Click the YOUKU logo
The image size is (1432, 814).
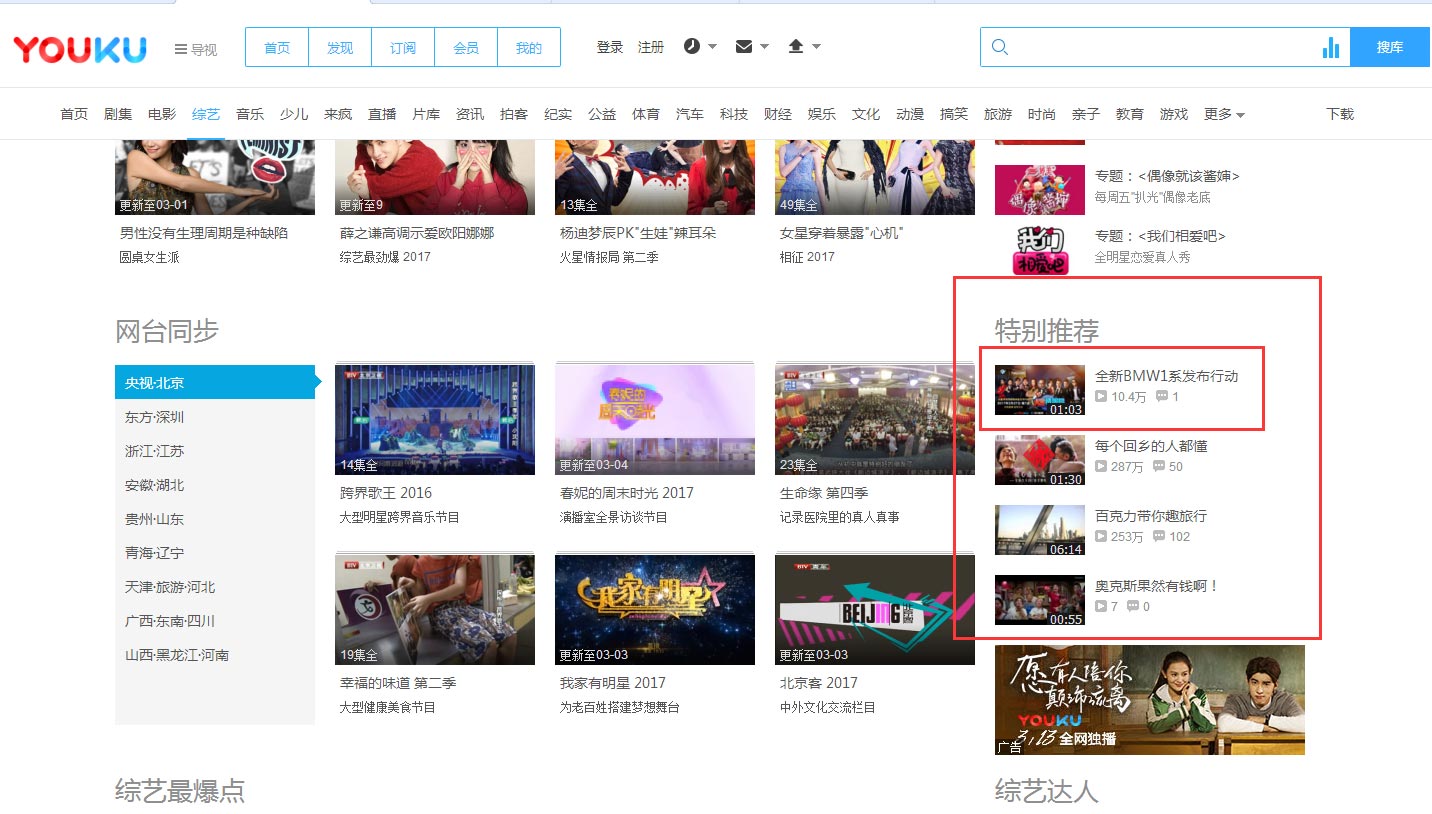(x=80, y=49)
